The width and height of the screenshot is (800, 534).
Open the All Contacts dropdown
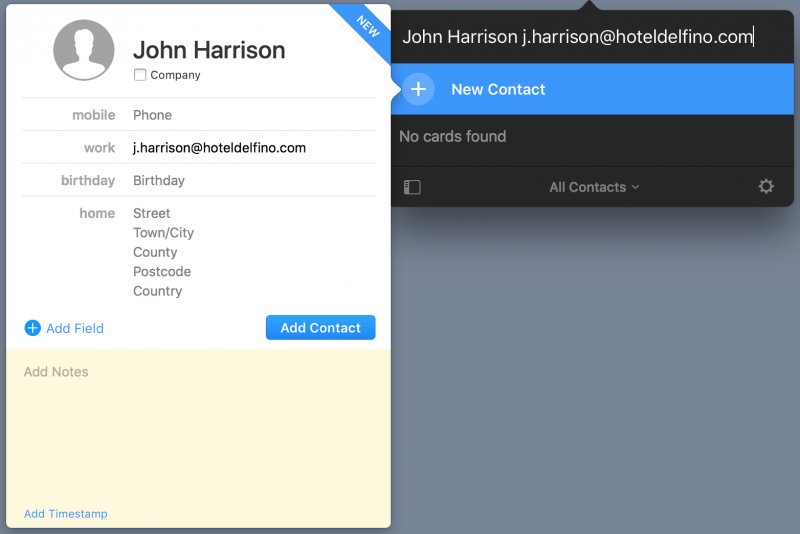594,187
